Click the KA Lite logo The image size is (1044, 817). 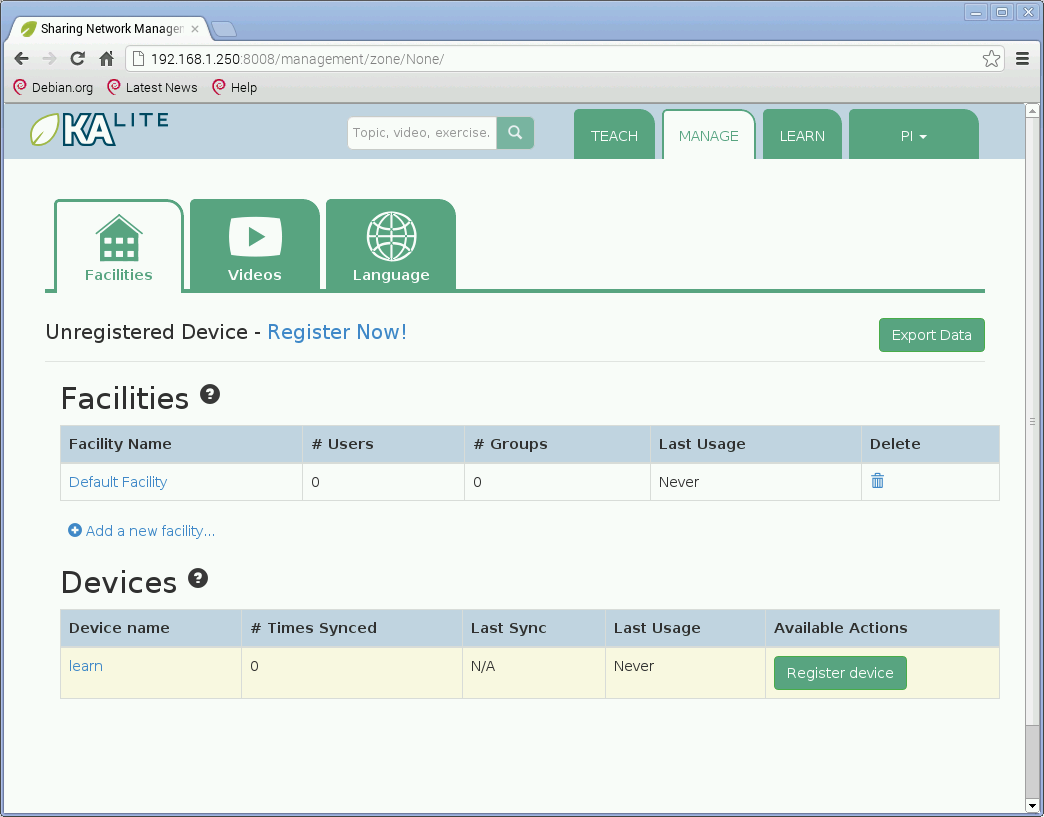pyautogui.click(x=99, y=130)
